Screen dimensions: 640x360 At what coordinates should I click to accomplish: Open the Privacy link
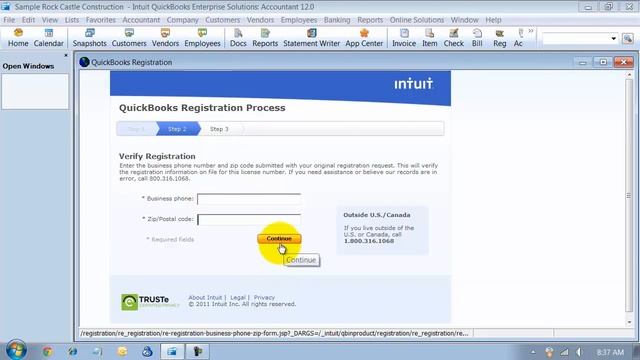coord(264,298)
